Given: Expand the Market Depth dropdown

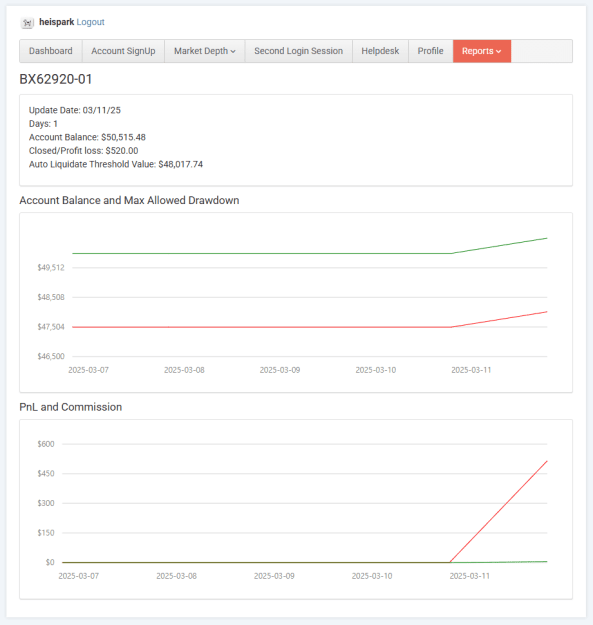Looking at the screenshot, I should pos(204,51).
